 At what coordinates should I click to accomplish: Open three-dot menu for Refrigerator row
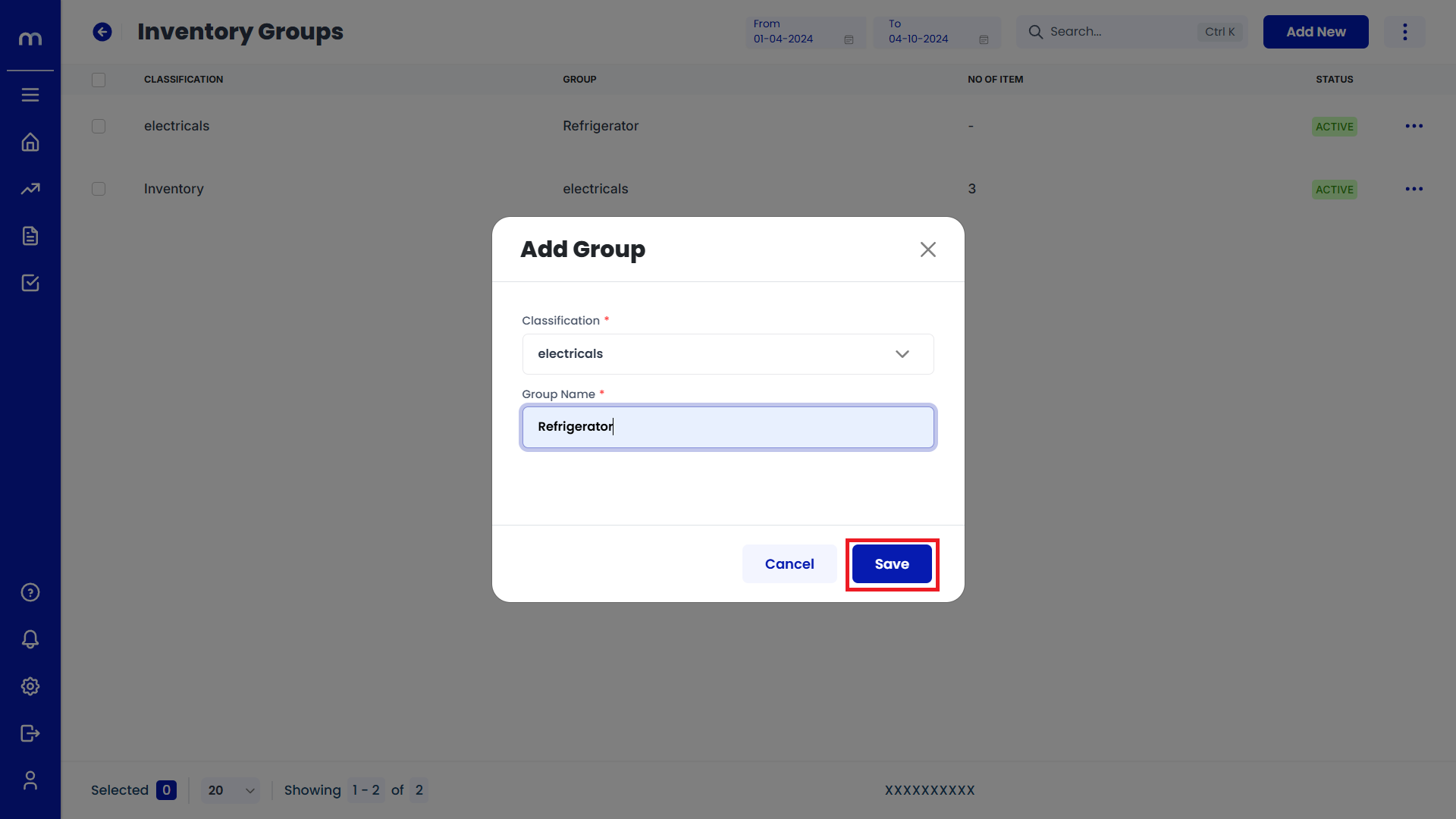(x=1414, y=126)
